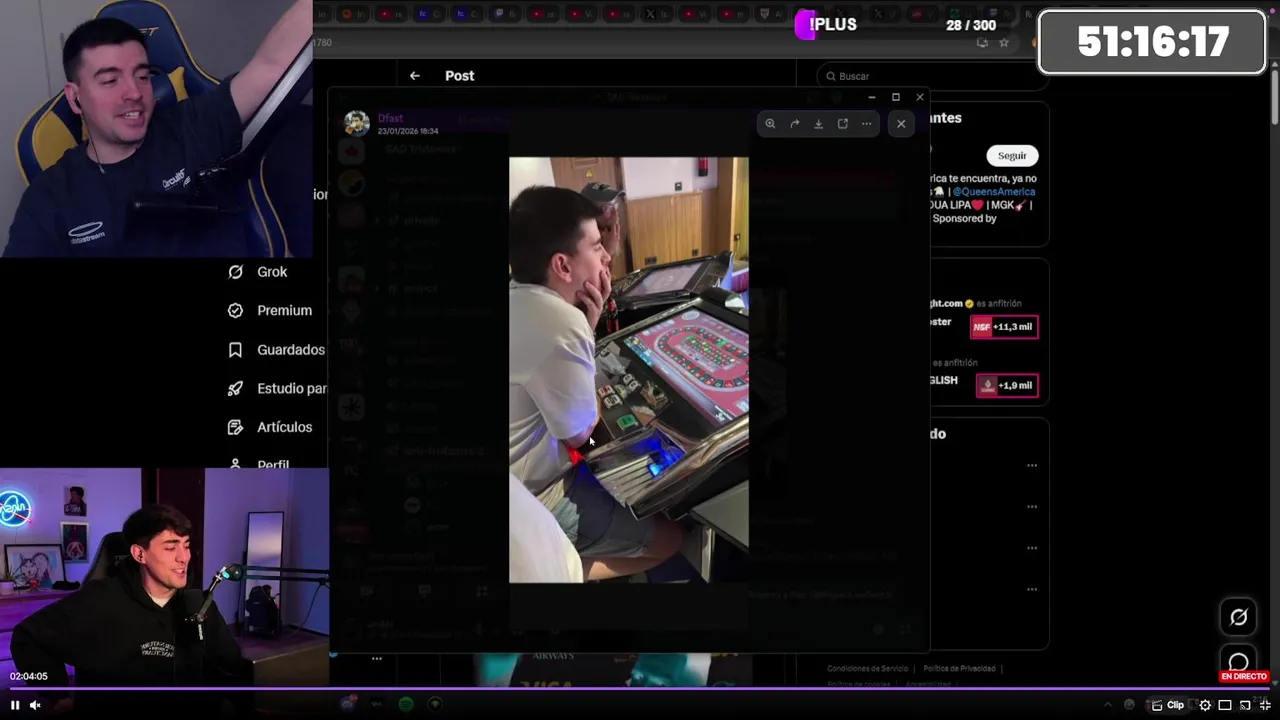Forward the image with arrow icon

(794, 124)
